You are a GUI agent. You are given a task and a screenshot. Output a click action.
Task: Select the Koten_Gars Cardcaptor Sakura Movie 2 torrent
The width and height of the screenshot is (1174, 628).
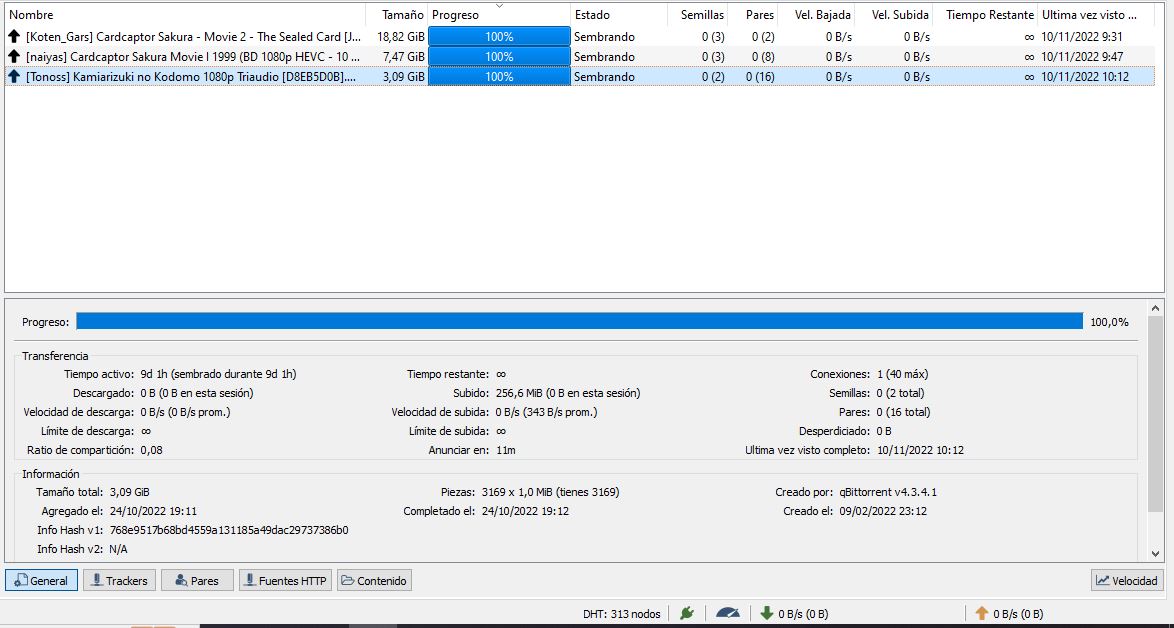[x=580, y=36]
